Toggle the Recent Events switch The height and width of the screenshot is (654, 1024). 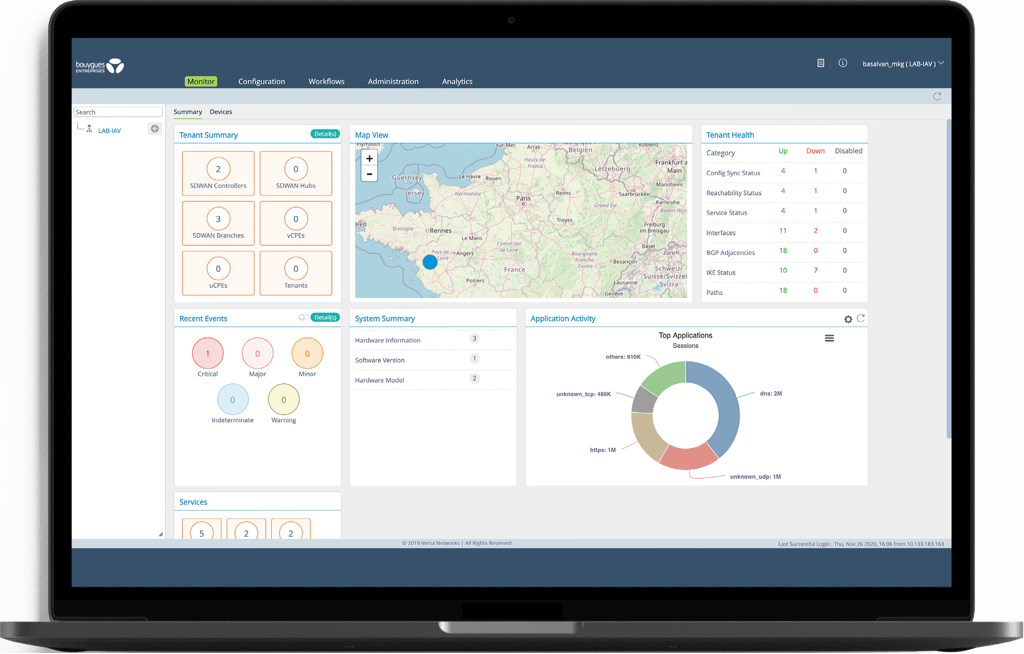(x=304, y=318)
